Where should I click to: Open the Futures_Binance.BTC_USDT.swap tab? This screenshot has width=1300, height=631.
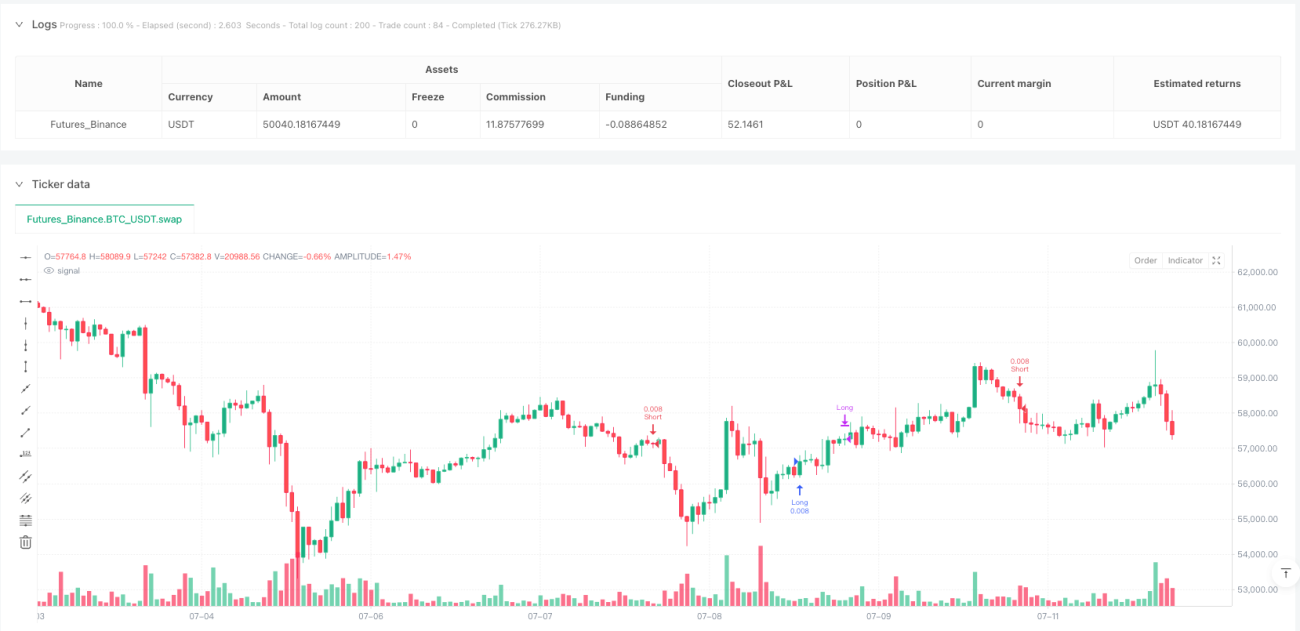[105, 218]
